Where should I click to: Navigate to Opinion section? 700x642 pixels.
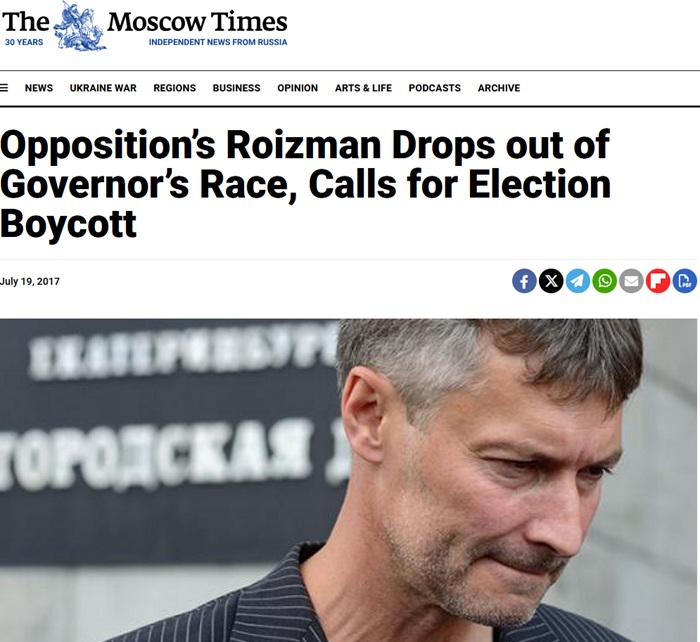(297, 88)
